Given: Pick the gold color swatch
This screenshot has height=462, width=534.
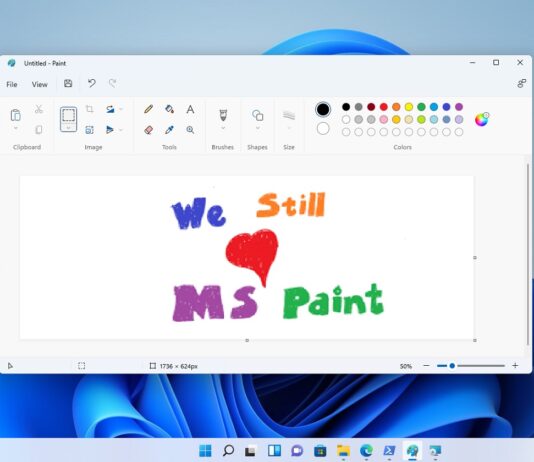Looking at the screenshot, I should tap(396, 120).
